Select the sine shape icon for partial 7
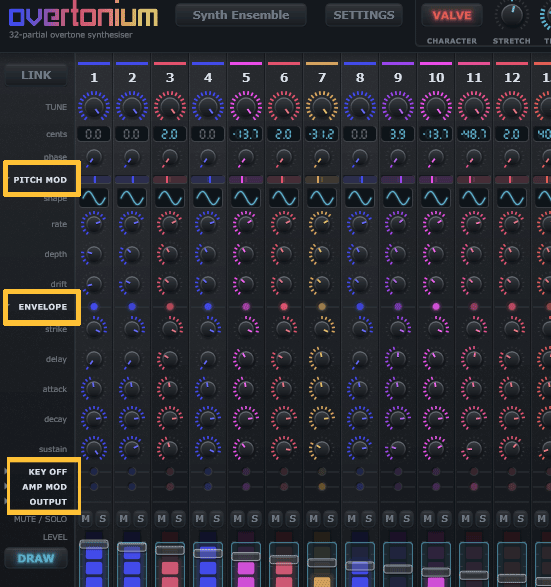Screen dimensions: 551x587 tap(322, 198)
